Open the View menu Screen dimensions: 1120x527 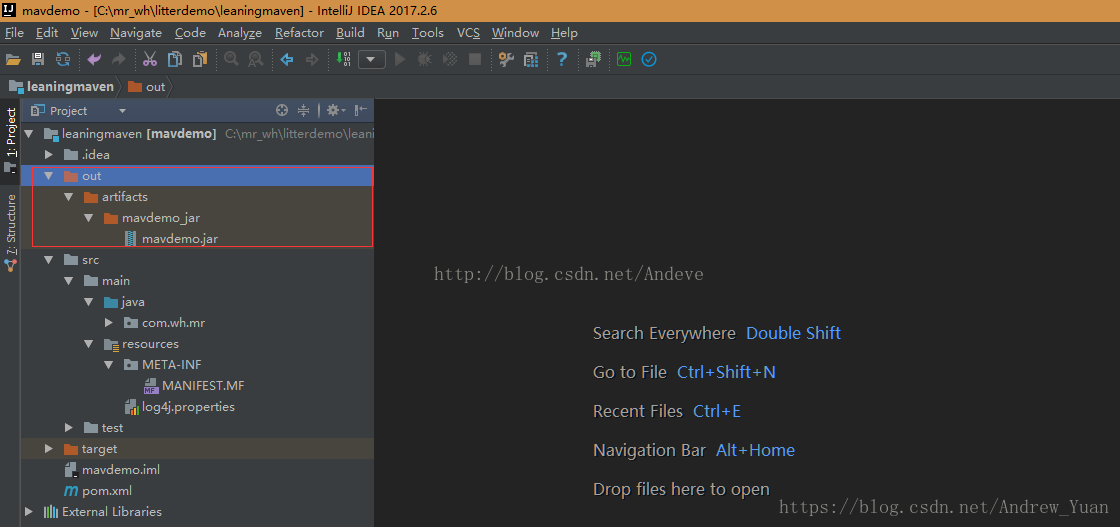coord(84,33)
